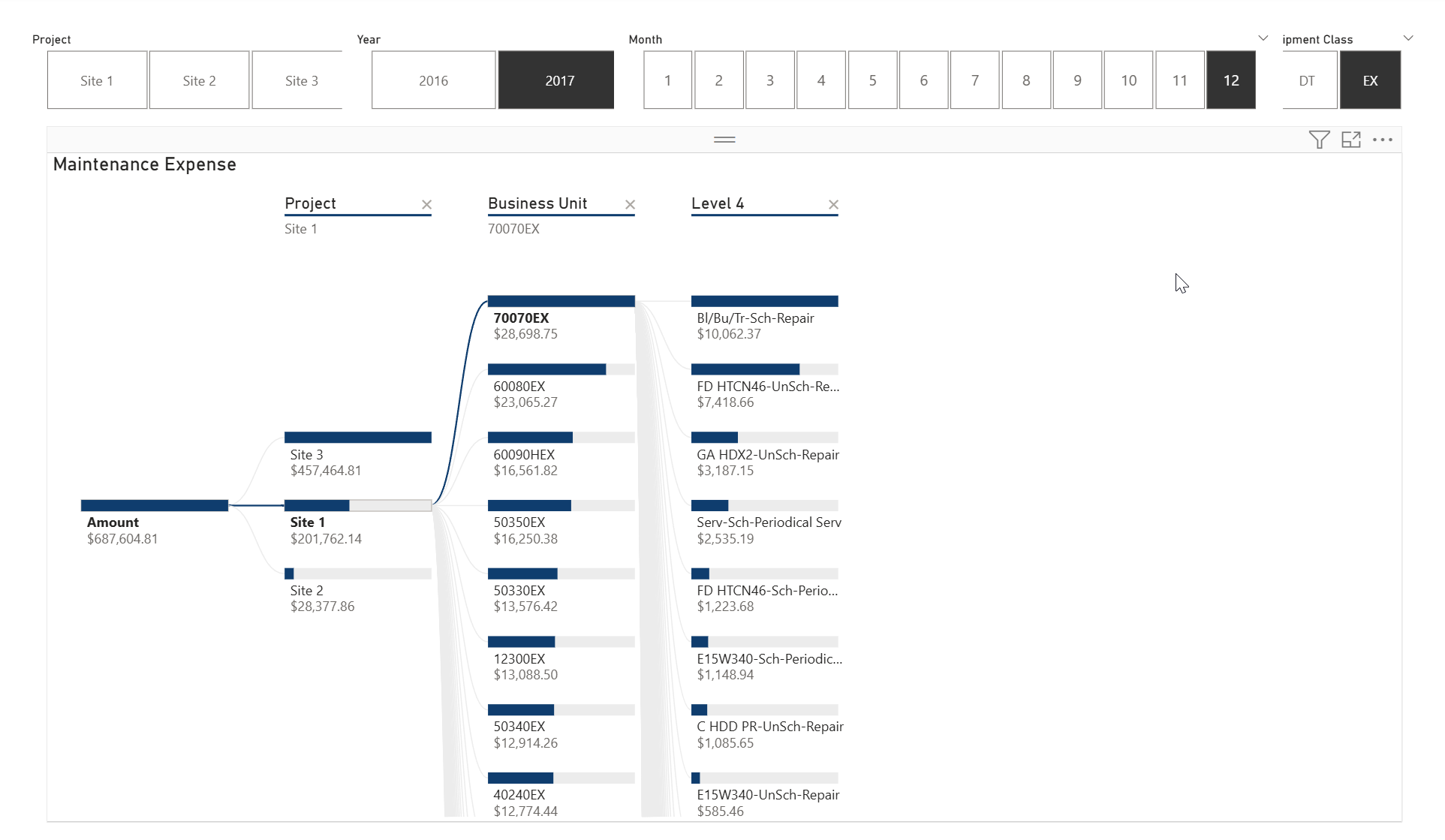Select month 11 in Month slicer
1445x840 pixels.
click(x=1179, y=80)
